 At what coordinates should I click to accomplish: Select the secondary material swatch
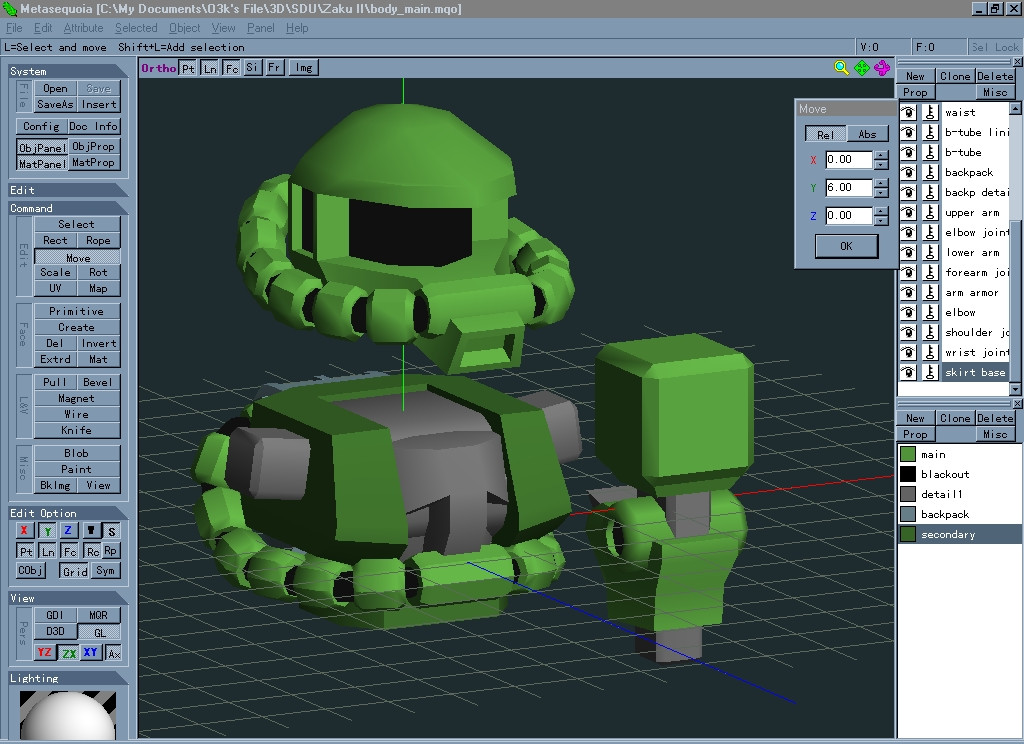(x=908, y=534)
